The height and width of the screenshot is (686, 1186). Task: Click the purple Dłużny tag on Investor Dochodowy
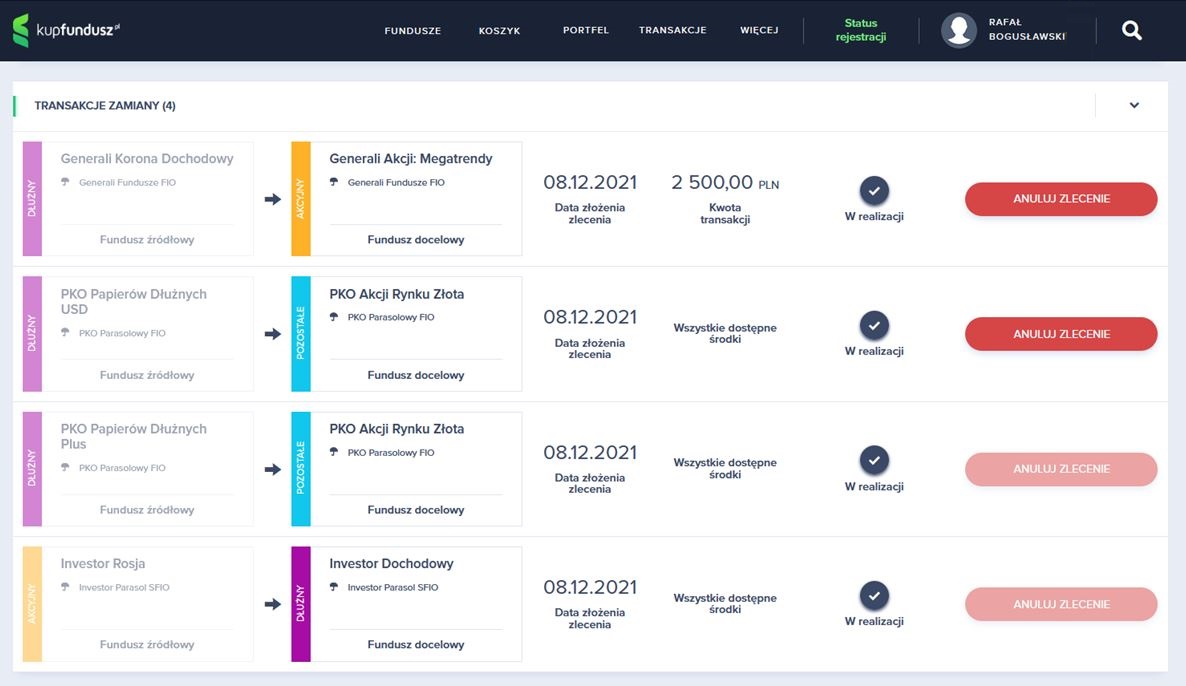300,604
